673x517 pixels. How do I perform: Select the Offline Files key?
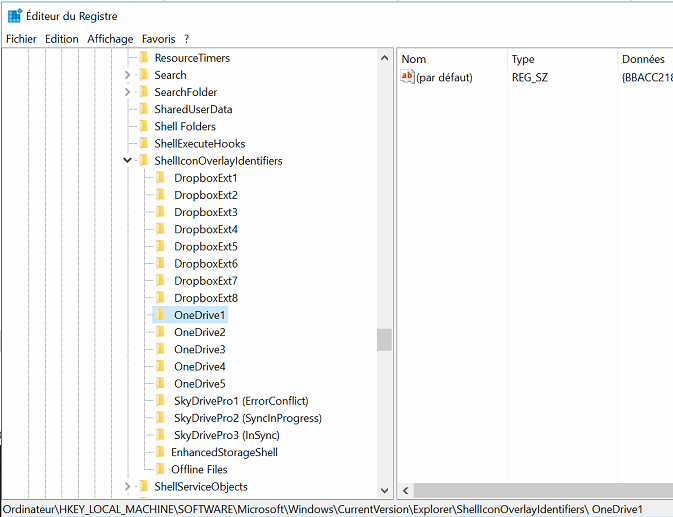[199, 470]
